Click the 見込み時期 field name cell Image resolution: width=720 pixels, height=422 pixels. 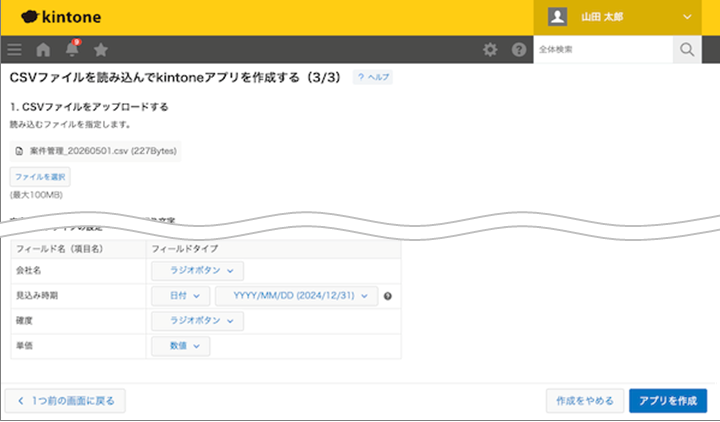click(78, 296)
